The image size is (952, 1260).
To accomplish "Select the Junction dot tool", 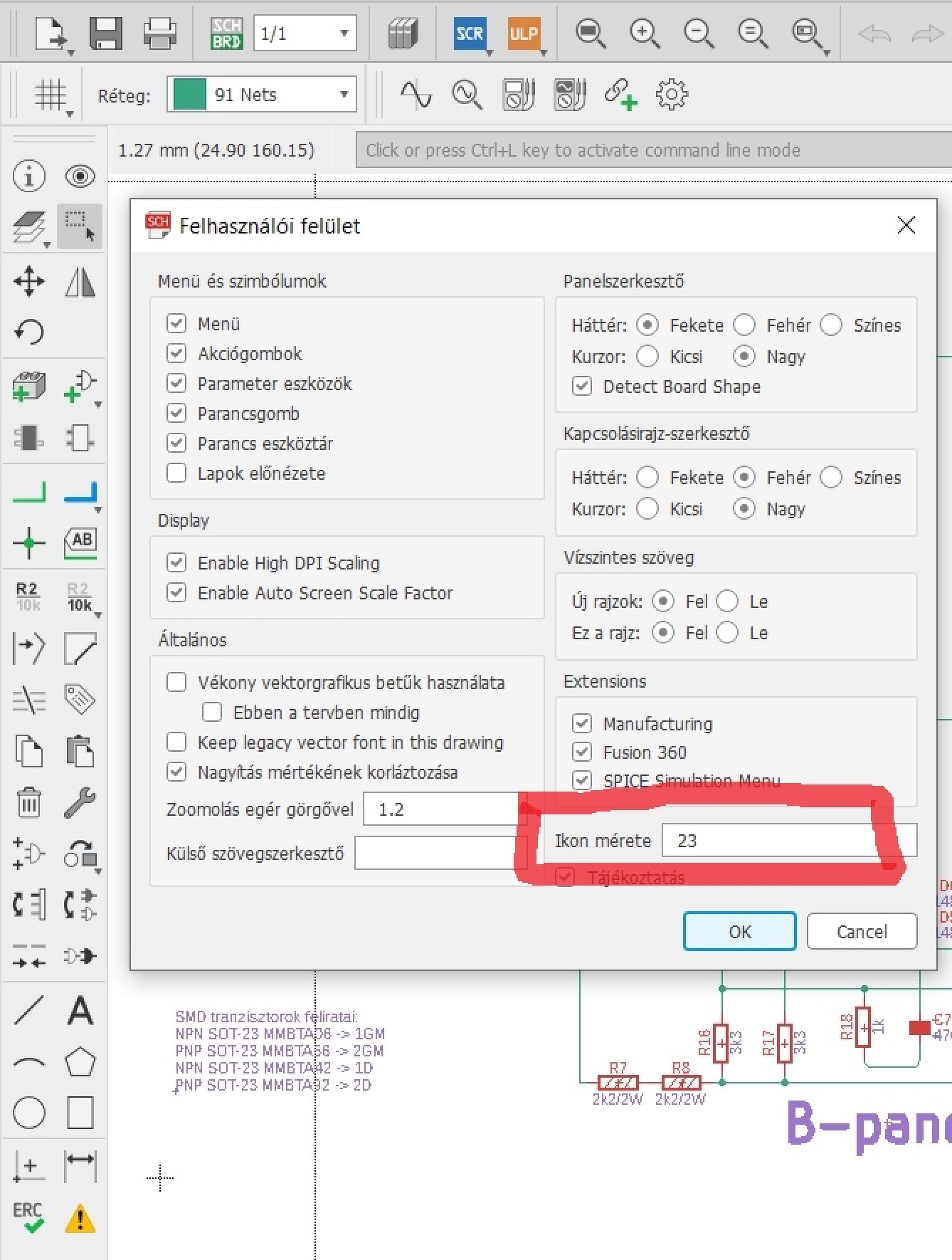I will (x=29, y=542).
